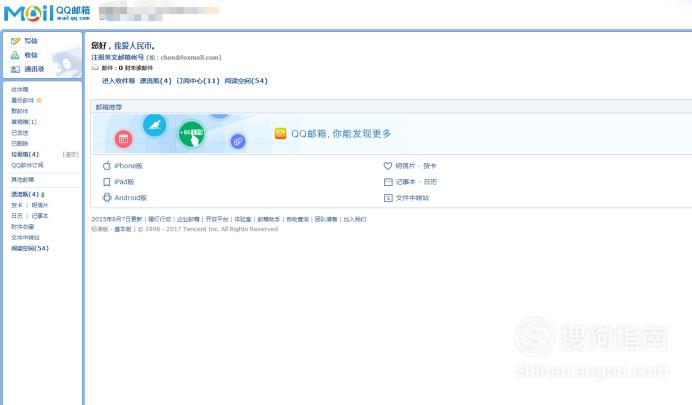
Task: Click the 写信 compose pencil icon
Action: pos(15,41)
